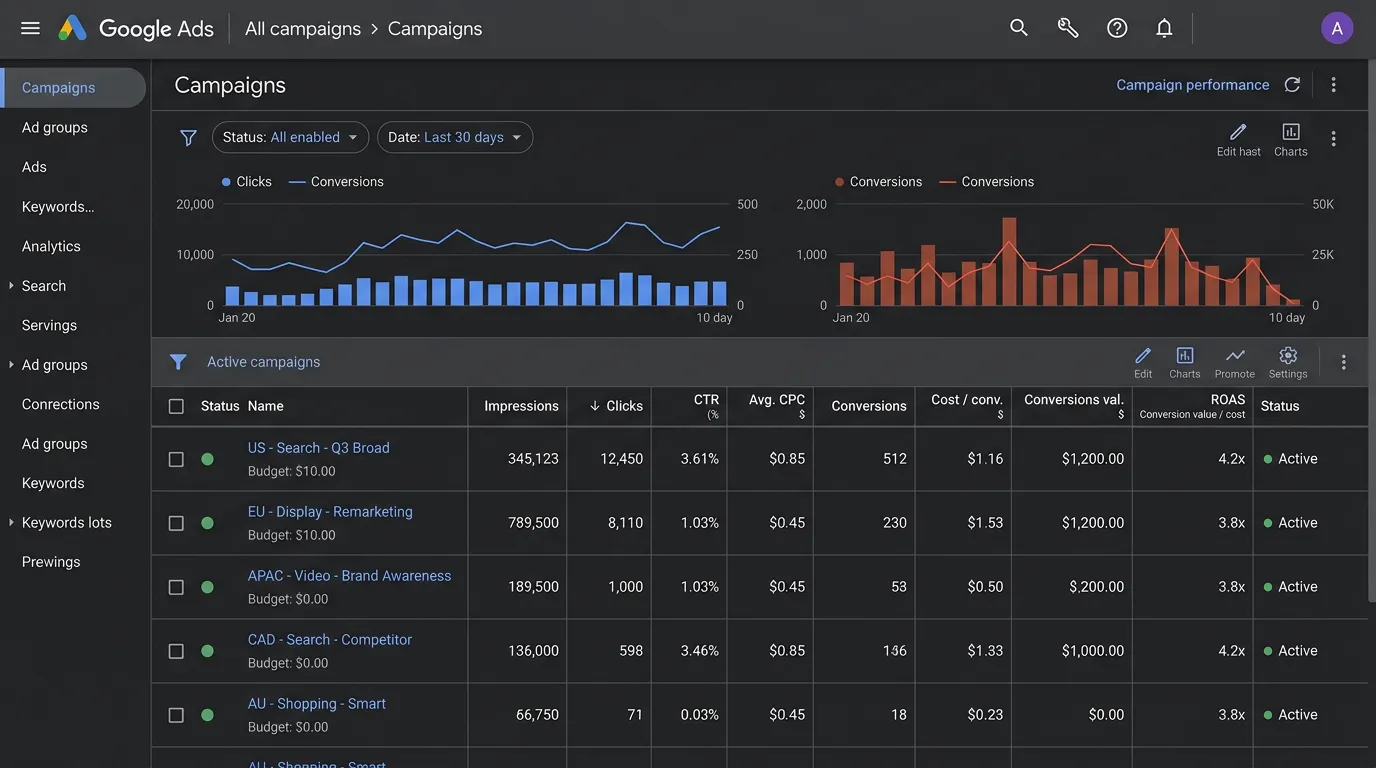The width and height of the screenshot is (1376, 768).
Task: Check the AU - Shopping - Smart row
Action: (176, 715)
